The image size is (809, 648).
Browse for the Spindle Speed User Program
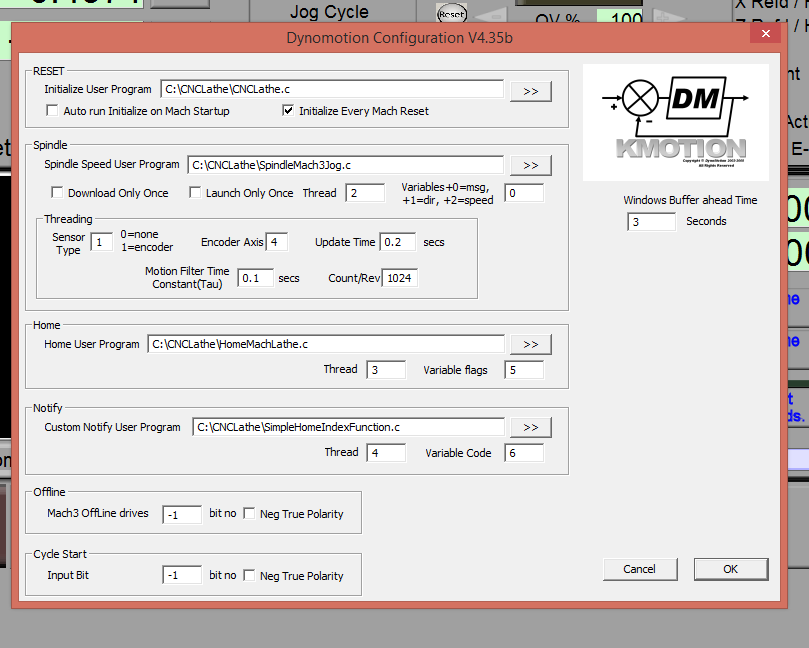[x=530, y=165]
